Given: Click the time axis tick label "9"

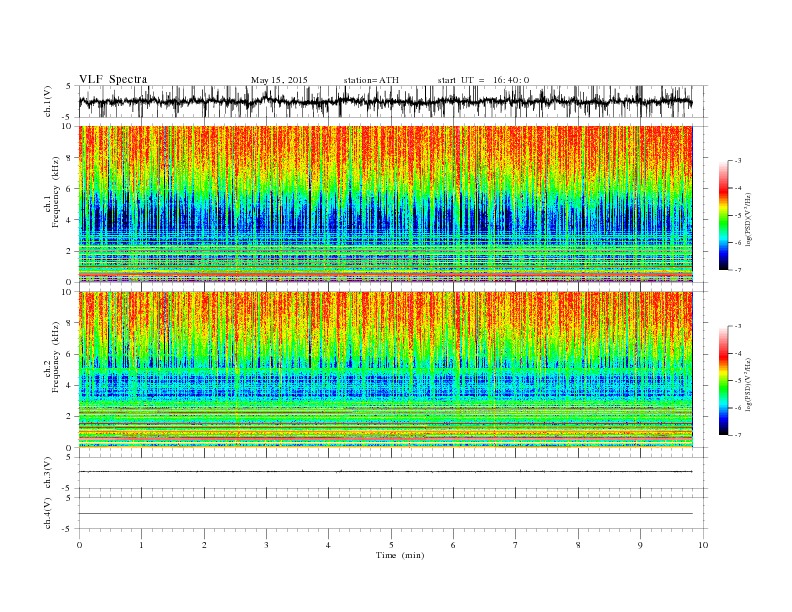Looking at the screenshot, I should pyautogui.click(x=640, y=545).
